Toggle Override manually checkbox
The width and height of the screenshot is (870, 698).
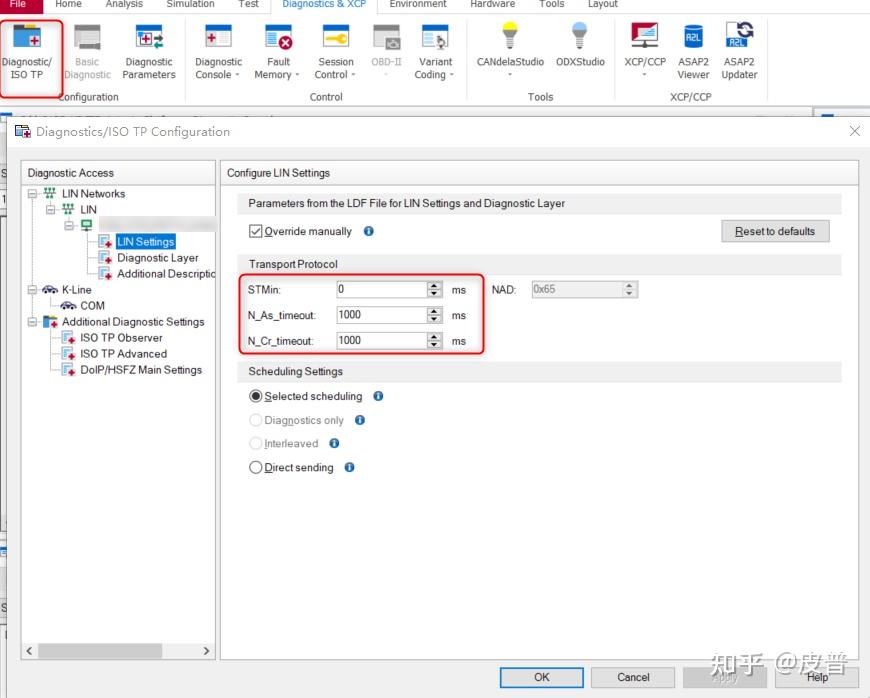click(255, 231)
